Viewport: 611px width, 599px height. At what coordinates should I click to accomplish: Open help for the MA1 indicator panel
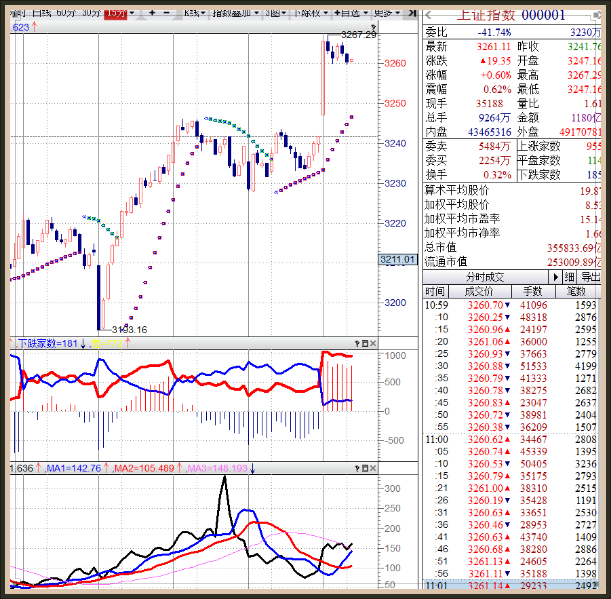[357, 468]
